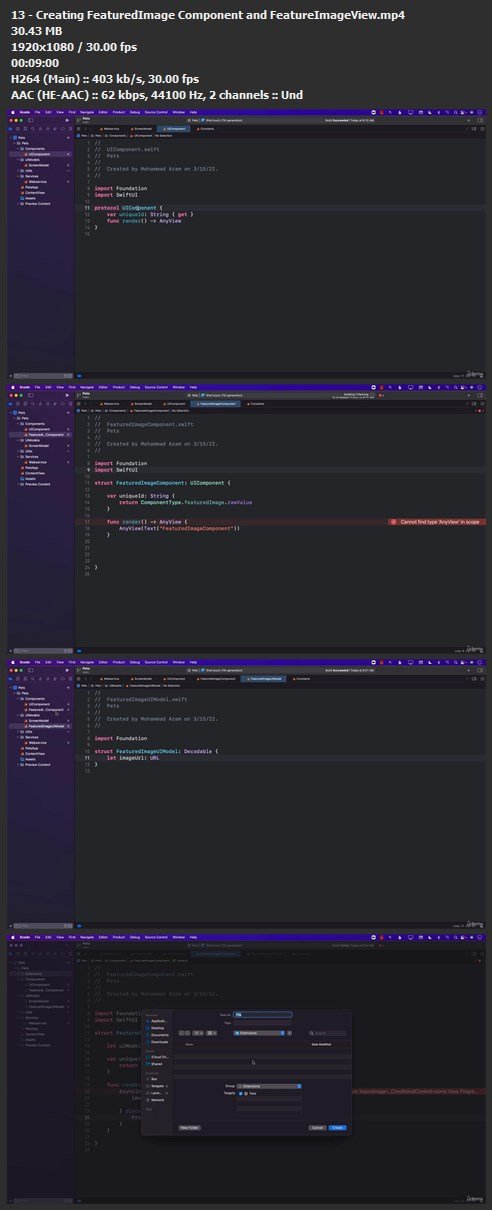
Task: Select the FeaturedImageUIModel tab in the FeaturedImageUIModel.swift frame
Action: [x=263, y=679]
